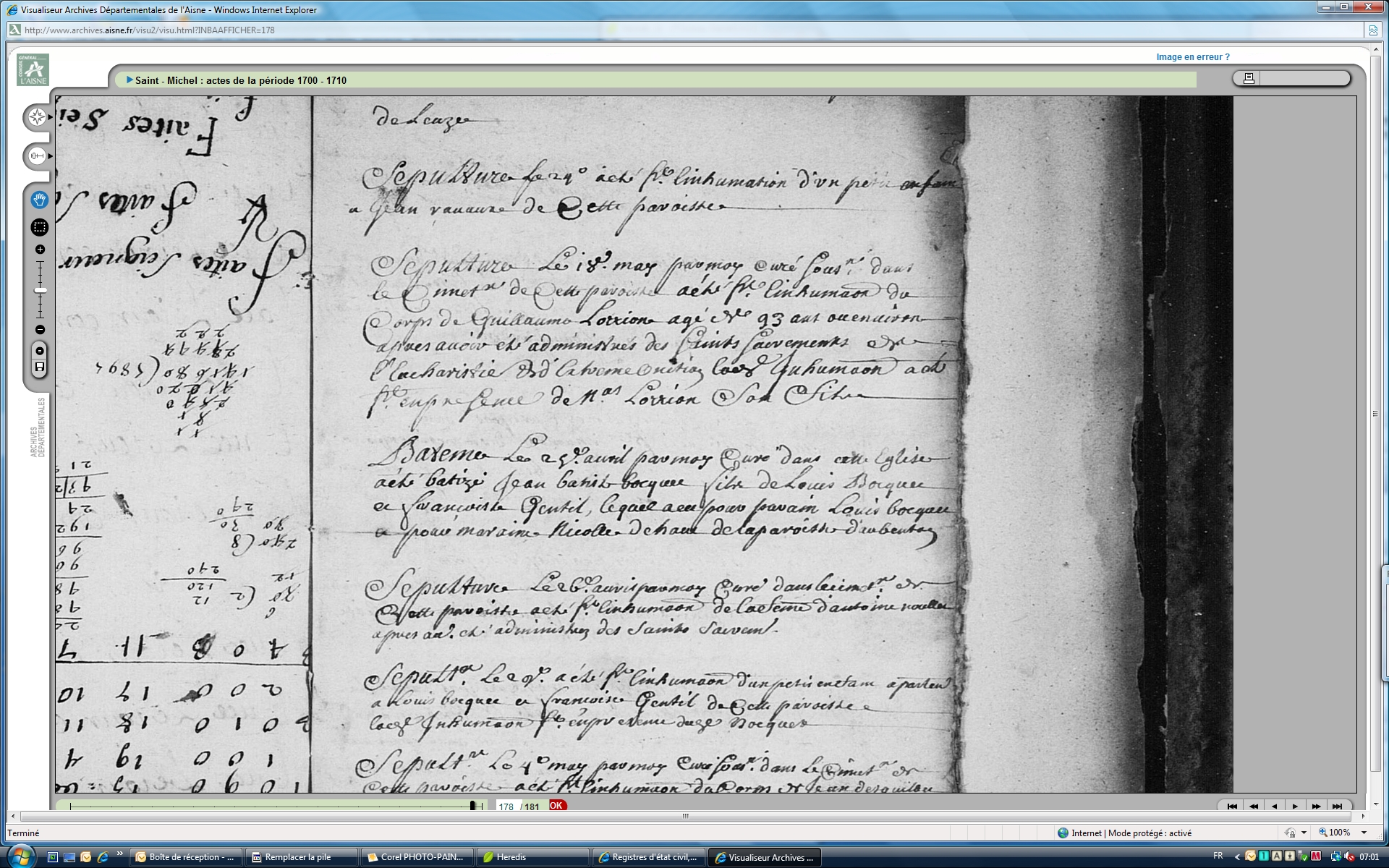The height and width of the screenshot is (868, 1389).
Task: Open the browser zoom level 100% dropdown
Action: tap(1364, 833)
